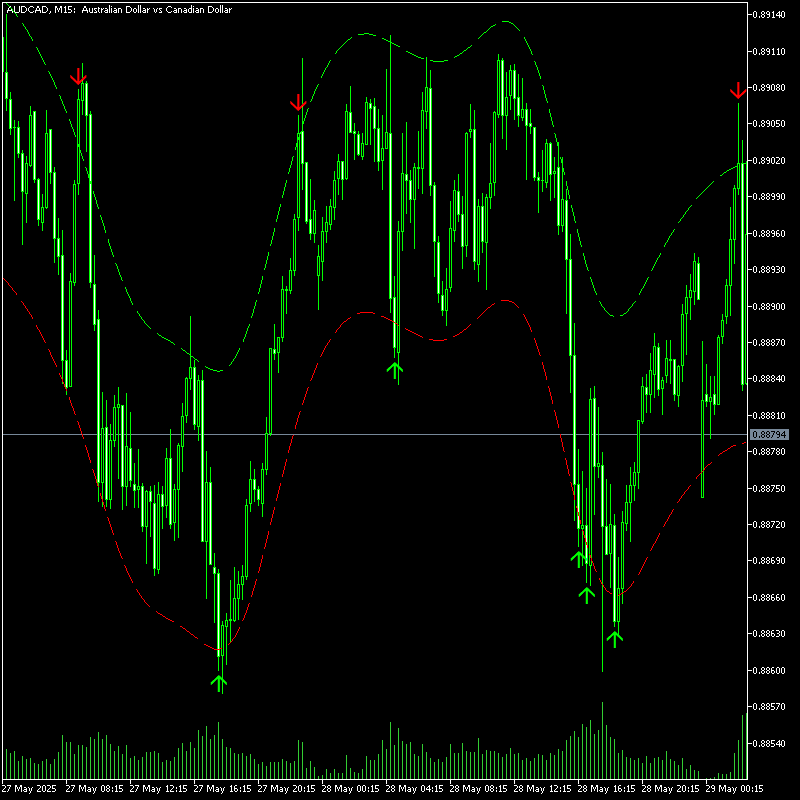The width and height of the screenshot is (800, 800).
Task: Select the 28 May 00:15 time label
Action: pyautogui.click(x=350, y=788)
